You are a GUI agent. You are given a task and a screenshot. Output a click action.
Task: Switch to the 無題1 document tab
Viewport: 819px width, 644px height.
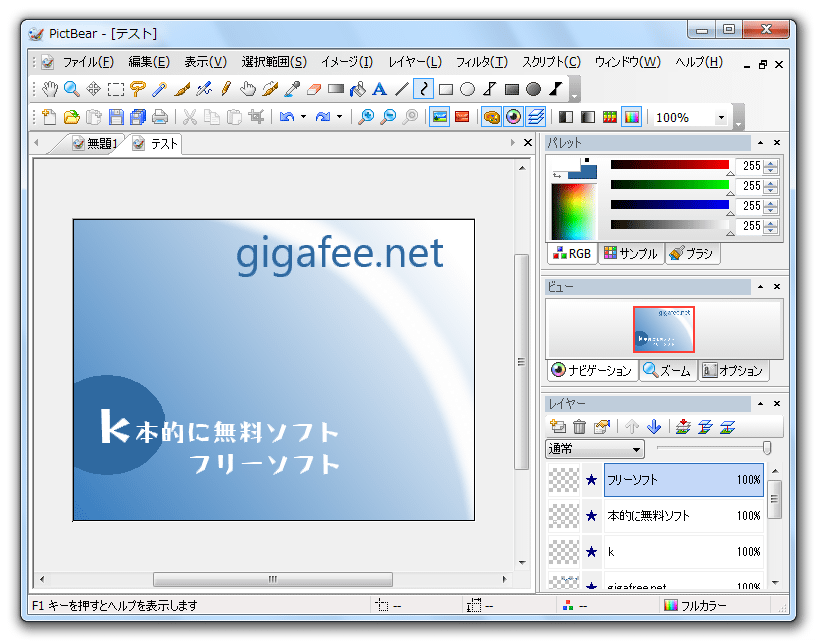(x=95, y=144)
